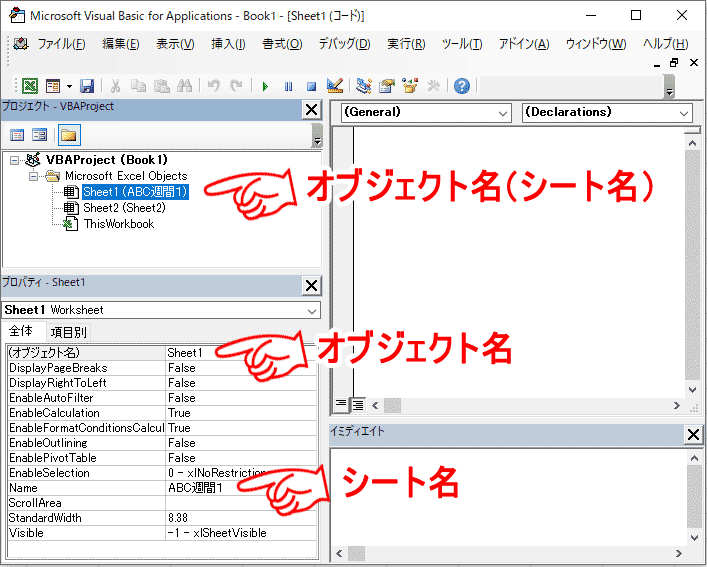Screen dimensions: 707x567
Task: Open the 編集(E) menu
Action: tap(121, 44)
